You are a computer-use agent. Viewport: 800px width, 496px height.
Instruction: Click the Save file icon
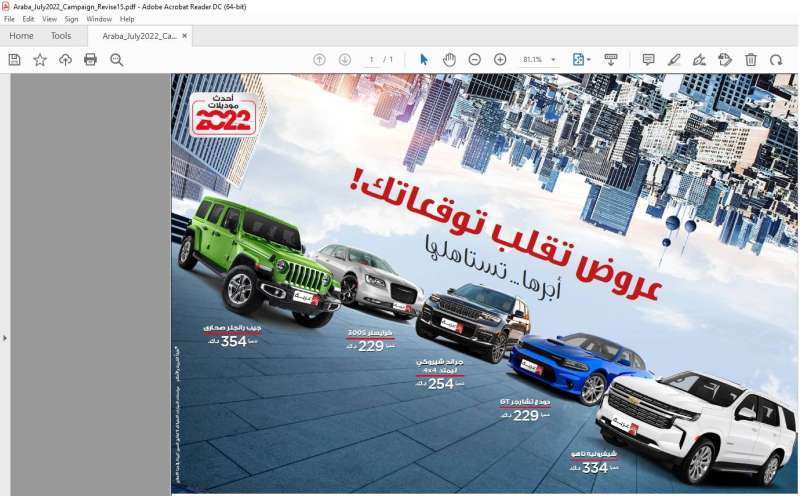[14, 60]
